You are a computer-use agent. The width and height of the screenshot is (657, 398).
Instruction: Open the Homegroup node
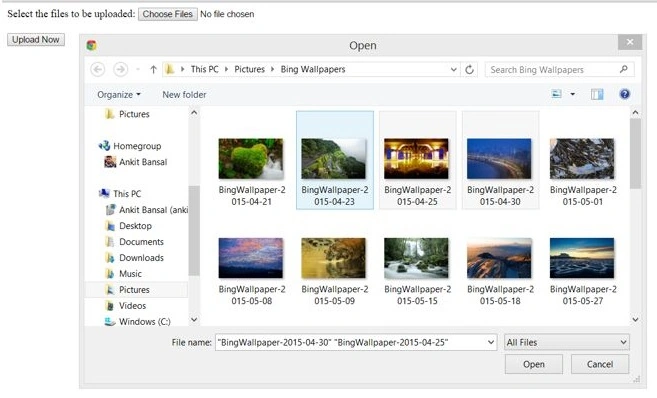pyautogui.click(x=130, y=146)
